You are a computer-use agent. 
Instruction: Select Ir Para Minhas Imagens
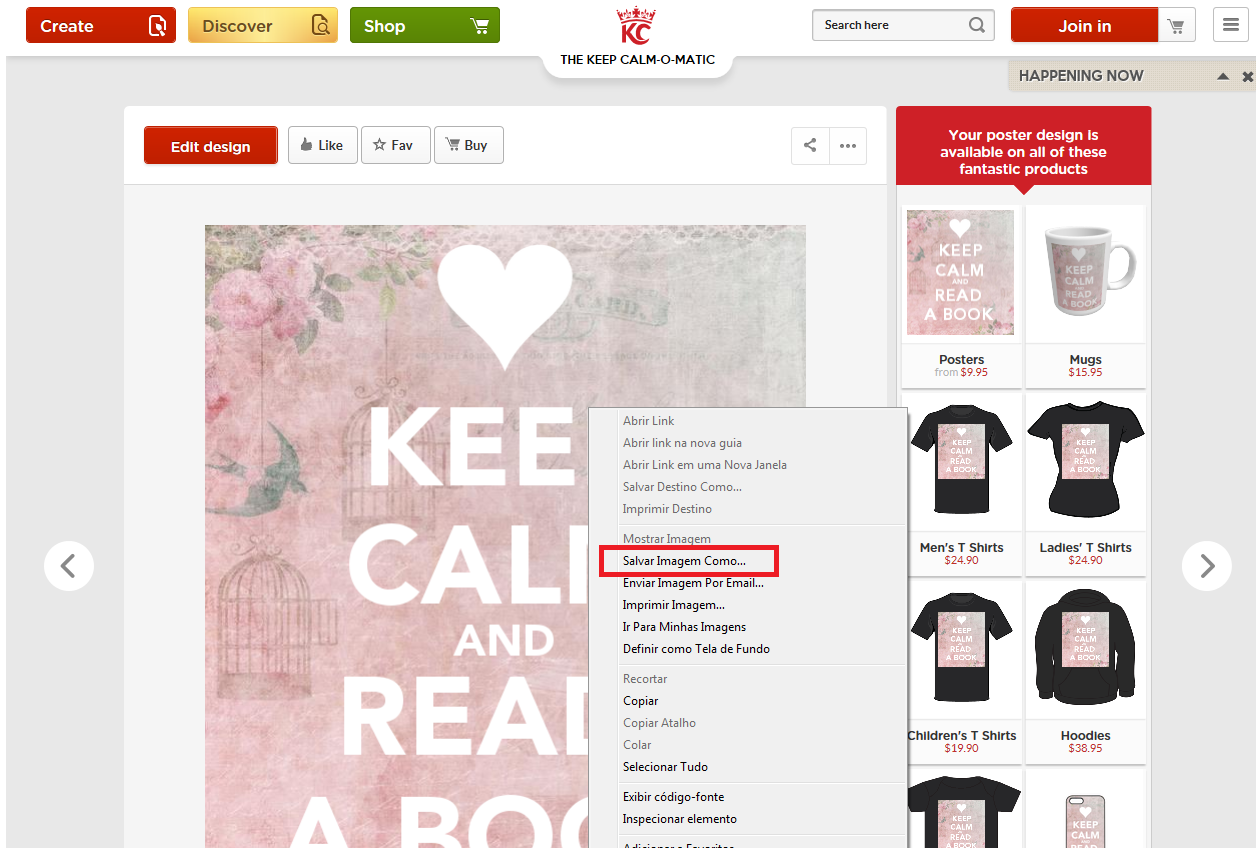coord(685,627)
